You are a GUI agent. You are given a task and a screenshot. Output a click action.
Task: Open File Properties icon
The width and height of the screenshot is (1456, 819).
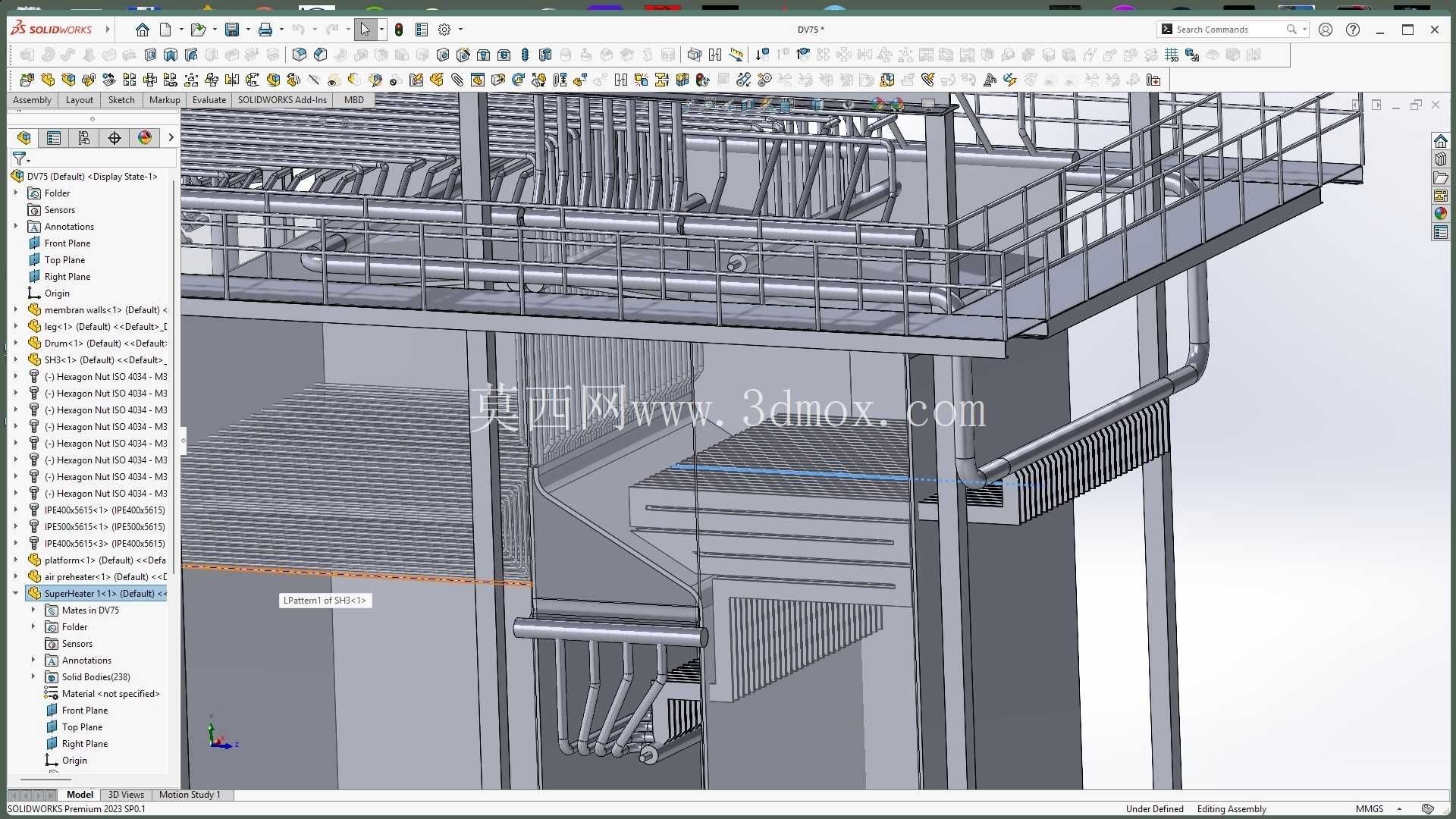[x=422, y=30]
